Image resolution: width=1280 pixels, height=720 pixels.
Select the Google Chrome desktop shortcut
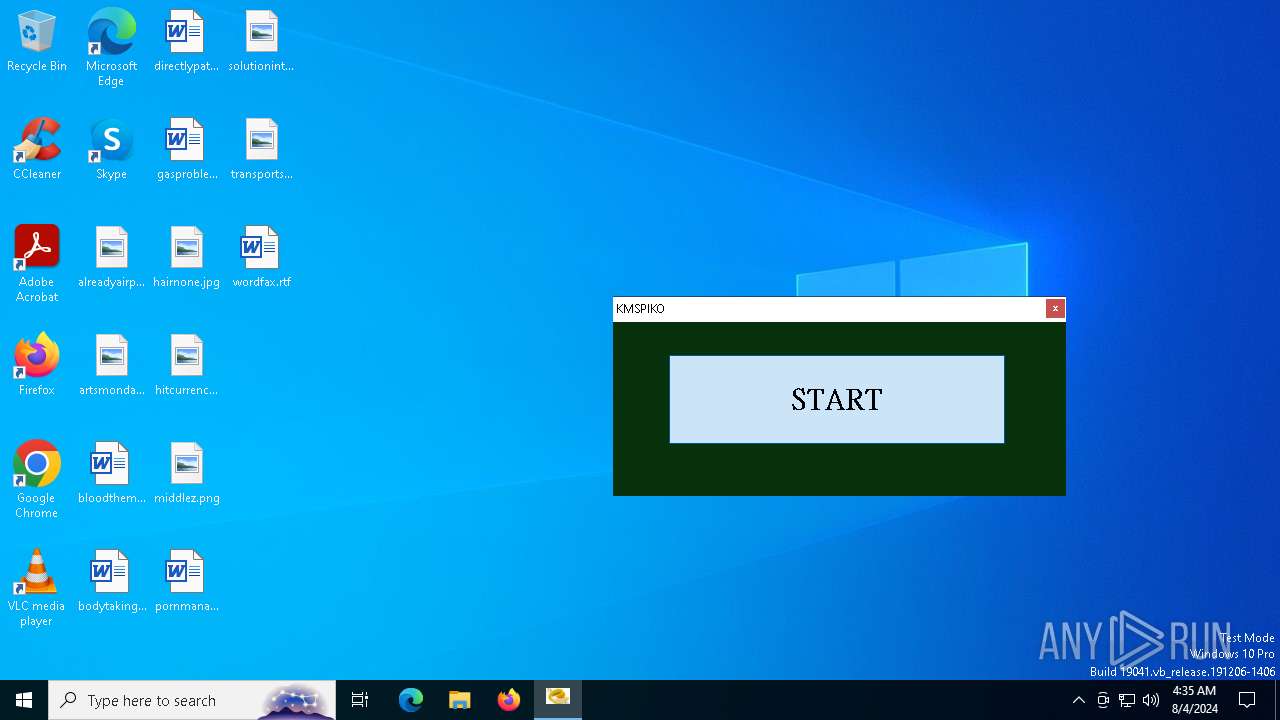pos(37,480)
